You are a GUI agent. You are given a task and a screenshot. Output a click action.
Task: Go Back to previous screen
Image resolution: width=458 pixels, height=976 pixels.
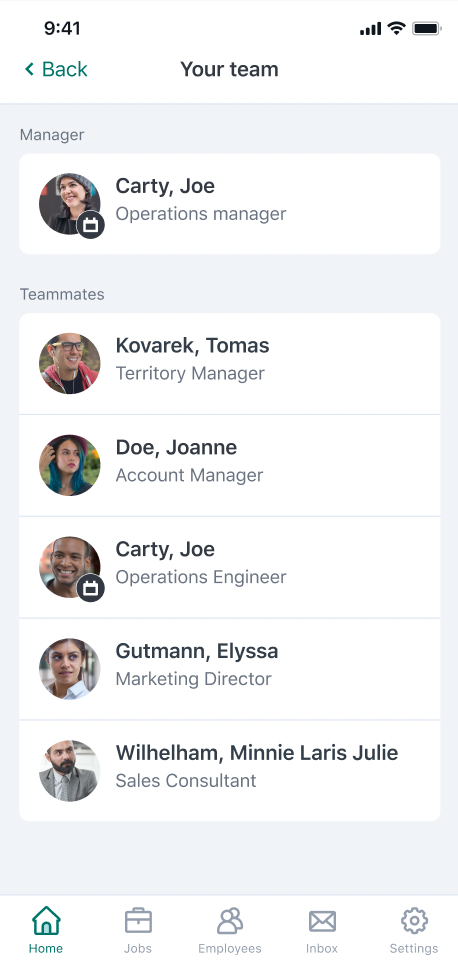(56, 69)
